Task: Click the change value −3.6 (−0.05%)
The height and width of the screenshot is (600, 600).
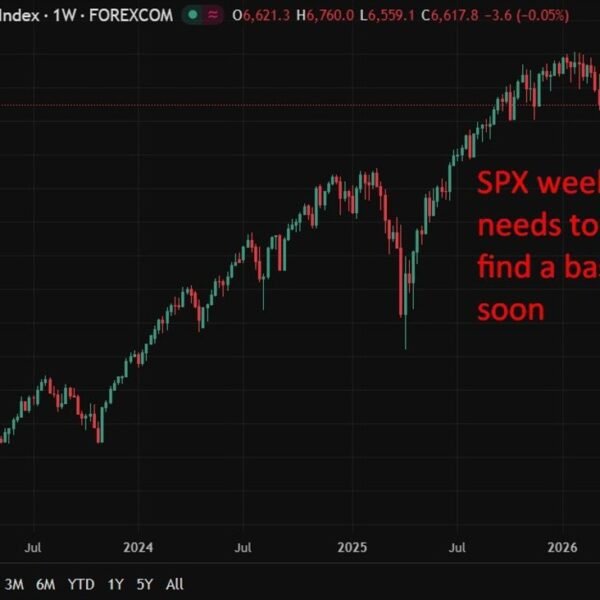Action: (527, 15)
